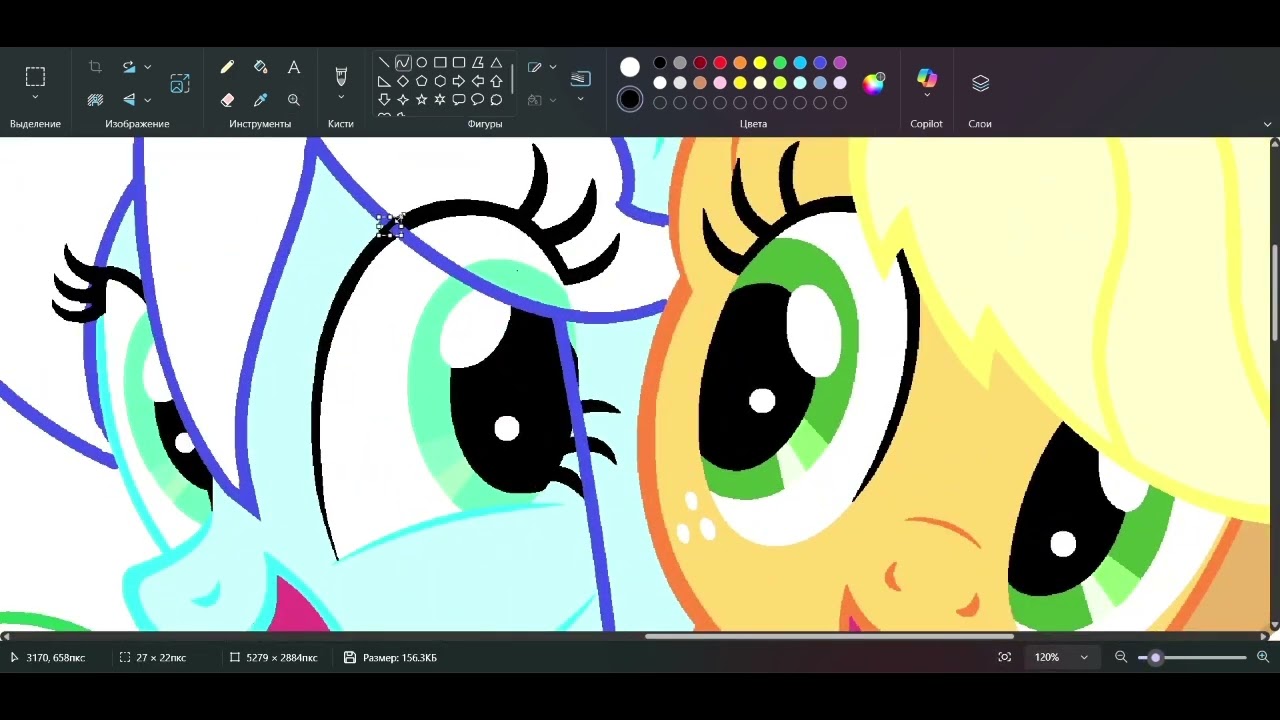Choose the Five-point star shape
The height and width of the screenshot is (720, 1280).
point(421,99)
